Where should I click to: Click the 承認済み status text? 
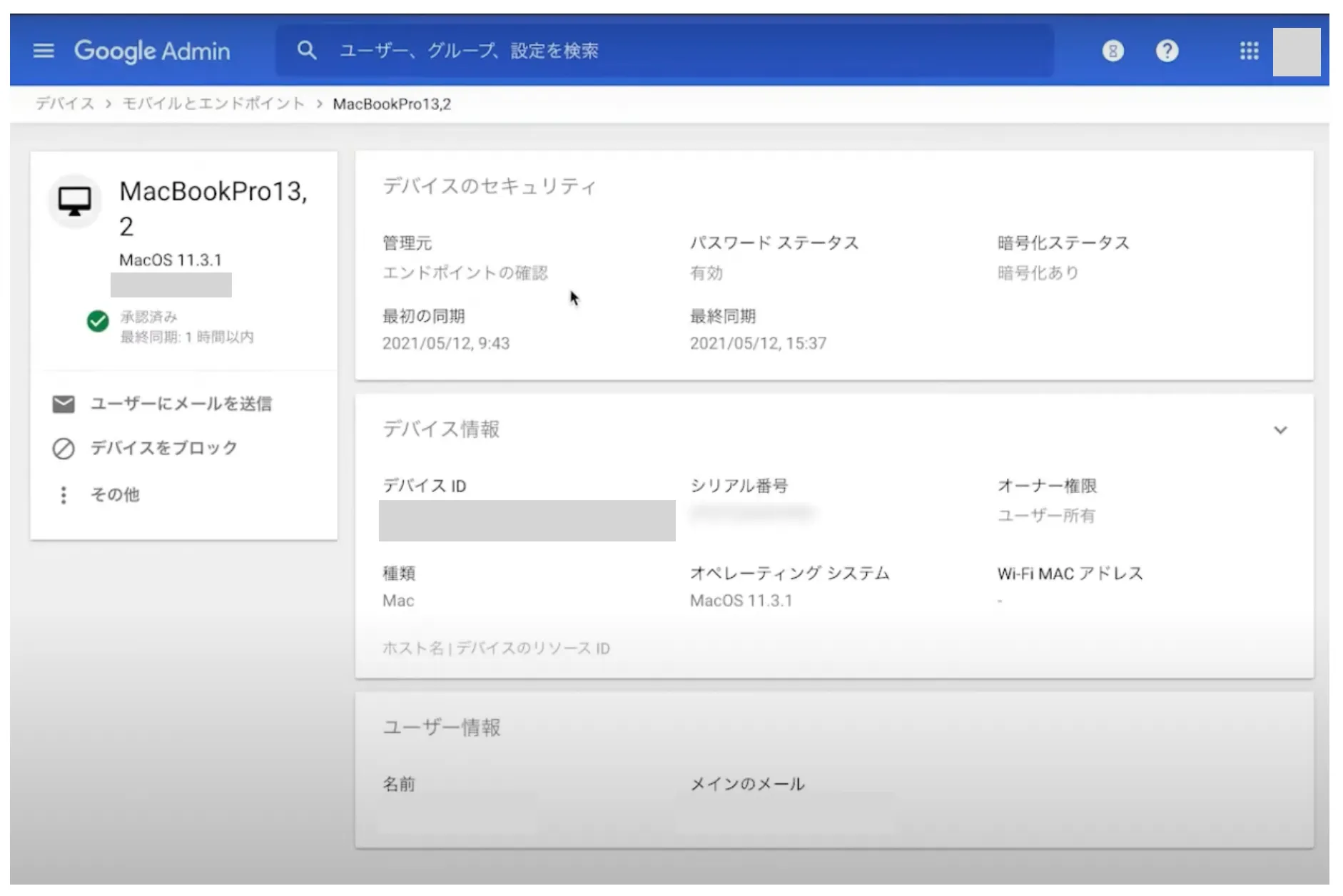point(148,317)
